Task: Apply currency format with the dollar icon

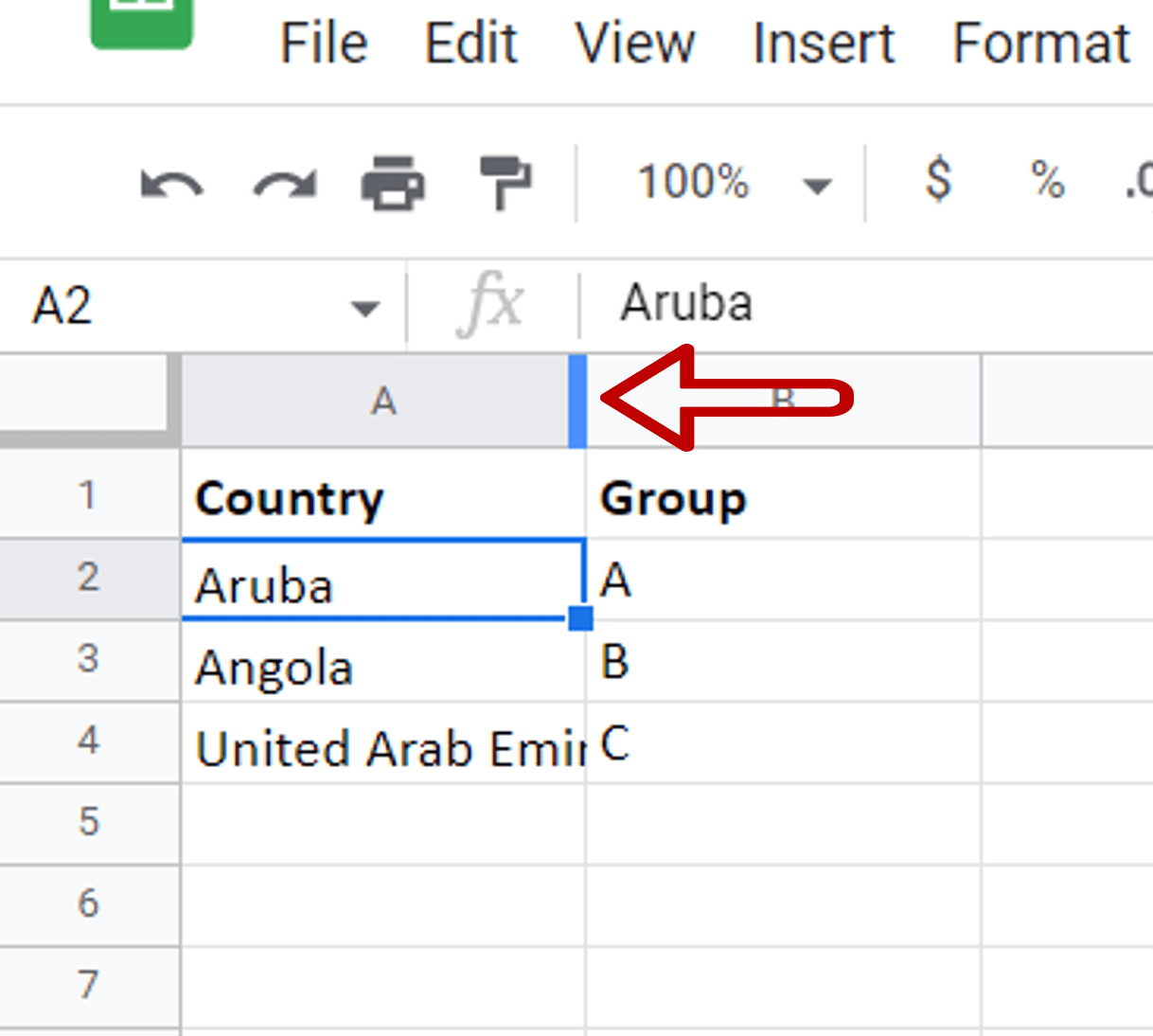Action: click(937, 183)
